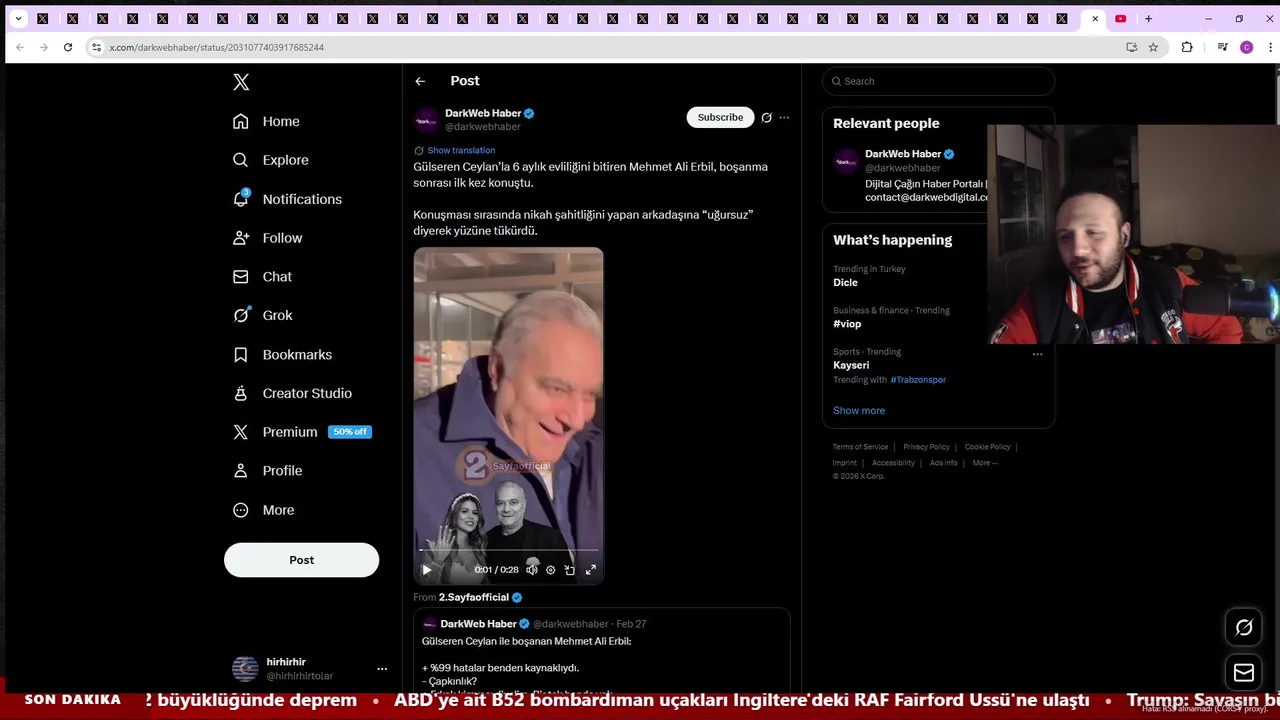Open a new browser tab
Screen dimensions: 1280x720
(x=1148, y=18)
